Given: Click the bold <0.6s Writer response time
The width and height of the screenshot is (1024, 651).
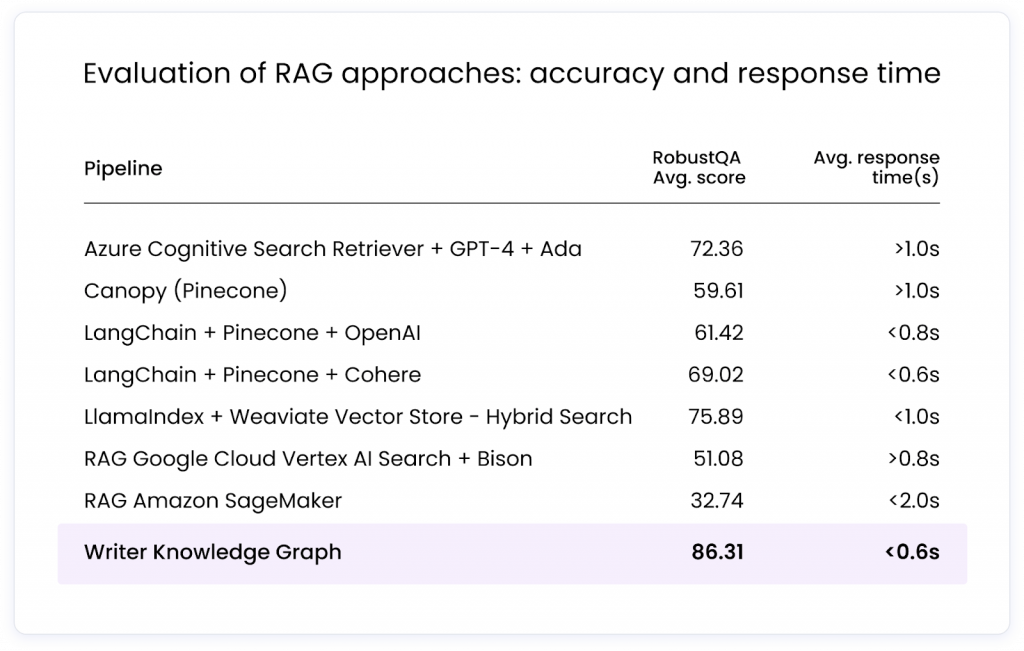Looking at the screenshot, I should pos(911,552).
